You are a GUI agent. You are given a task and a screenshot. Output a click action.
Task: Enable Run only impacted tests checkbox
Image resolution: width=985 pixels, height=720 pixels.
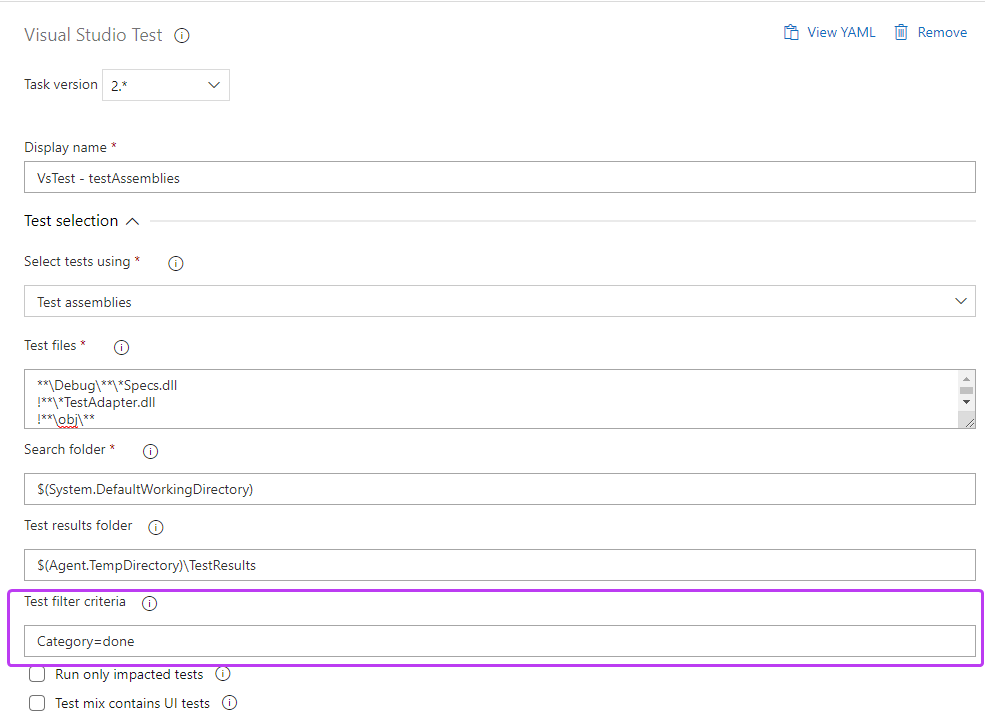37,675
